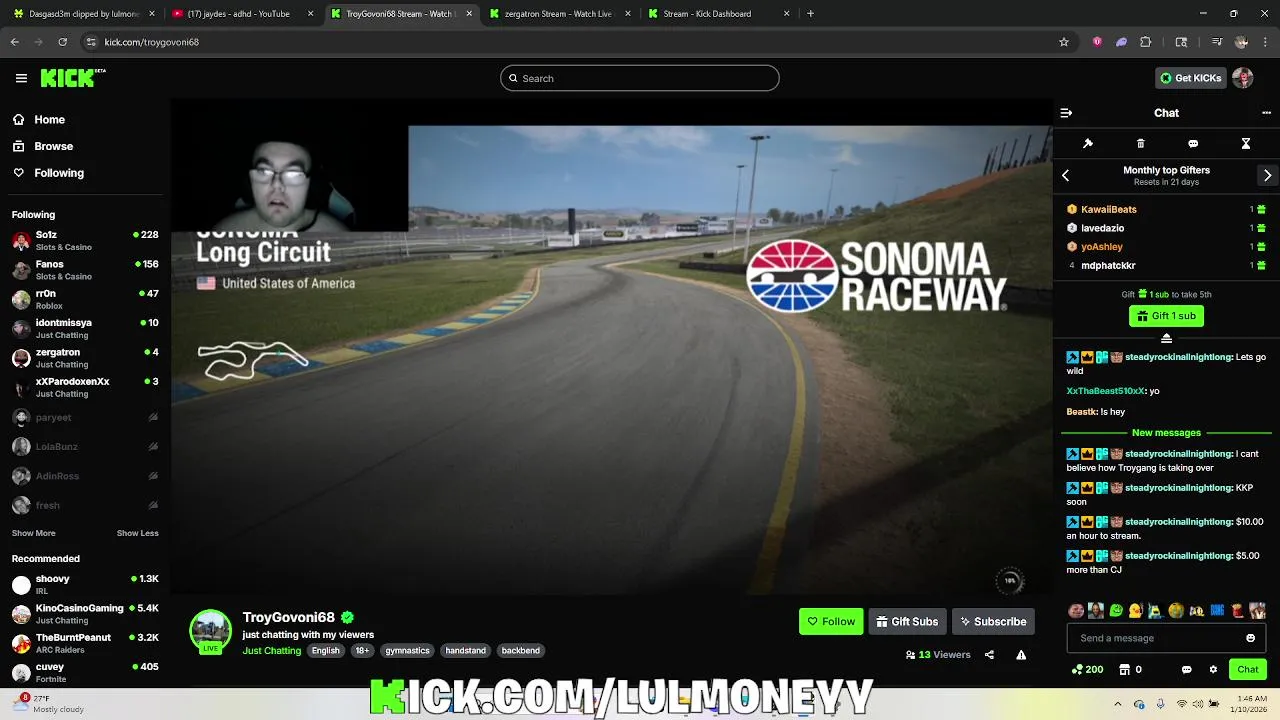The image size is (1280, 720).
Task: Open the taskbar weather widget
Action: pyautogui.click(x=50, y=703)
